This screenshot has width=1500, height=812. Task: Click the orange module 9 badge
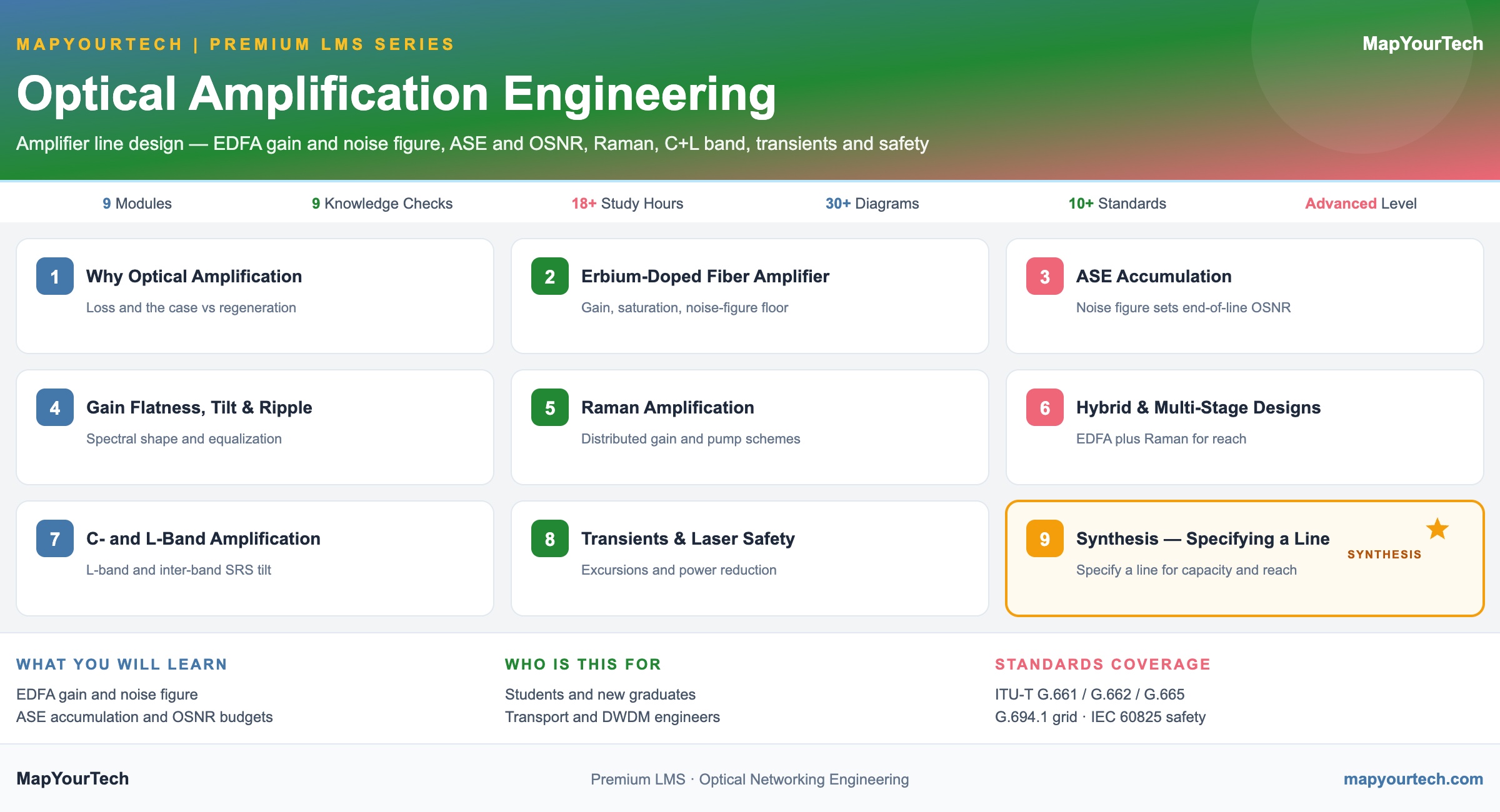1045,538
